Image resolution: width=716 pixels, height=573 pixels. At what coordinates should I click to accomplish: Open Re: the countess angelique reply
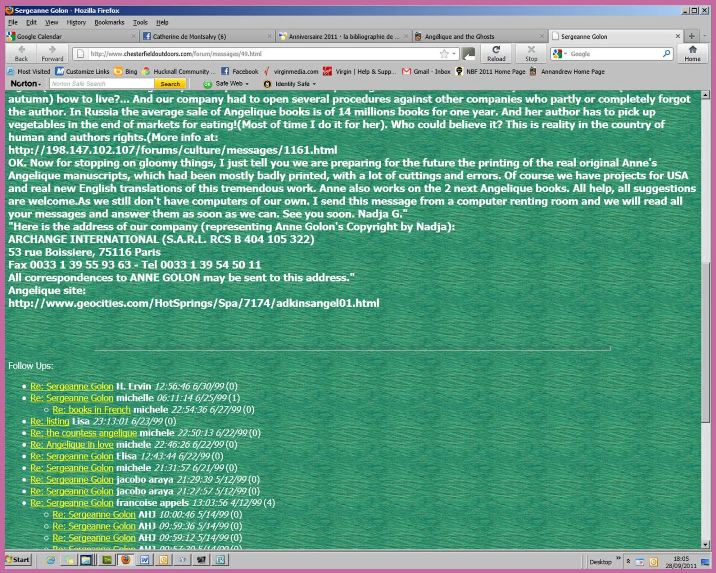pyautogui.click(x=84, y=433)
